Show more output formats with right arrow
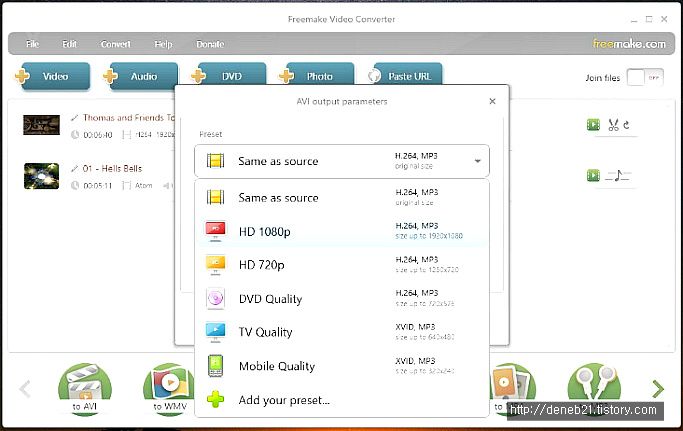Image resolution: width=683 pixels, height=431 pixels. (658, 389)
